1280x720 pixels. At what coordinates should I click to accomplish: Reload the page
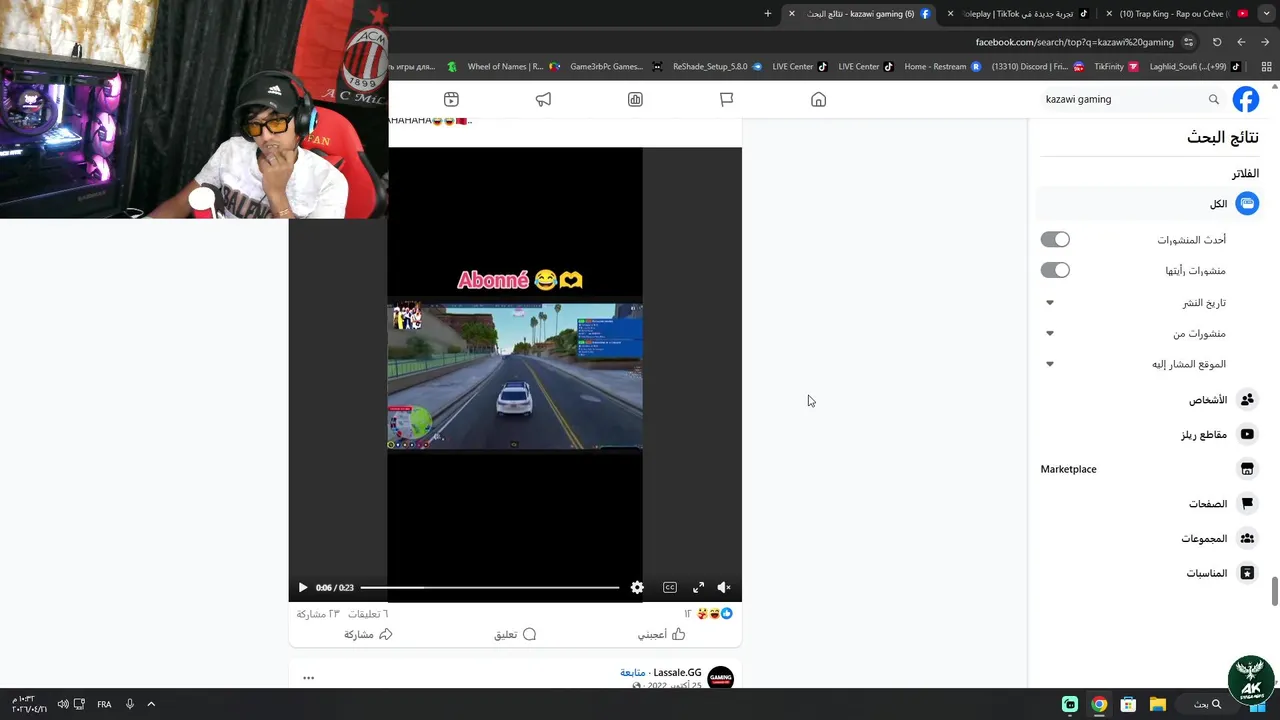point(1217,42)
